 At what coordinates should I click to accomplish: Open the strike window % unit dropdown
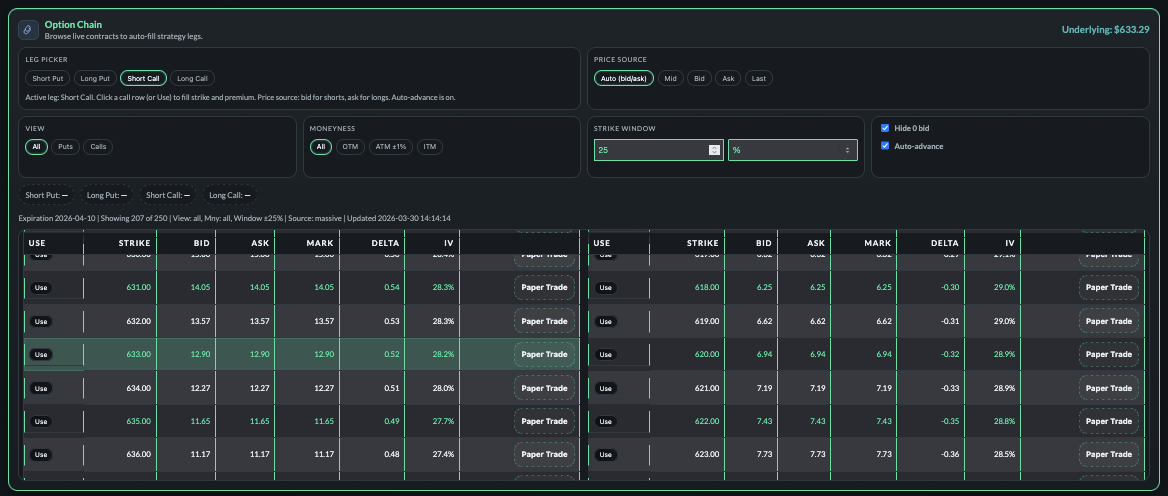[x=793, y=150]
